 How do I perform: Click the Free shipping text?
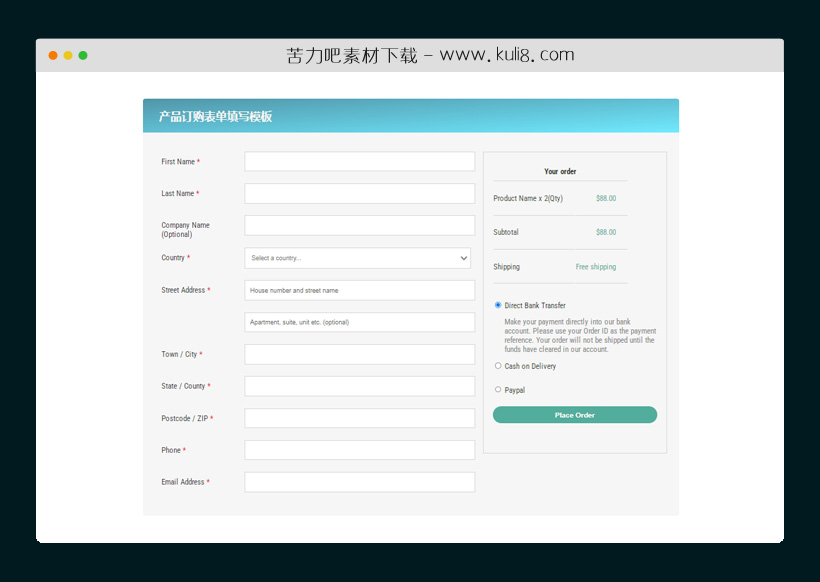pos(595,267)
